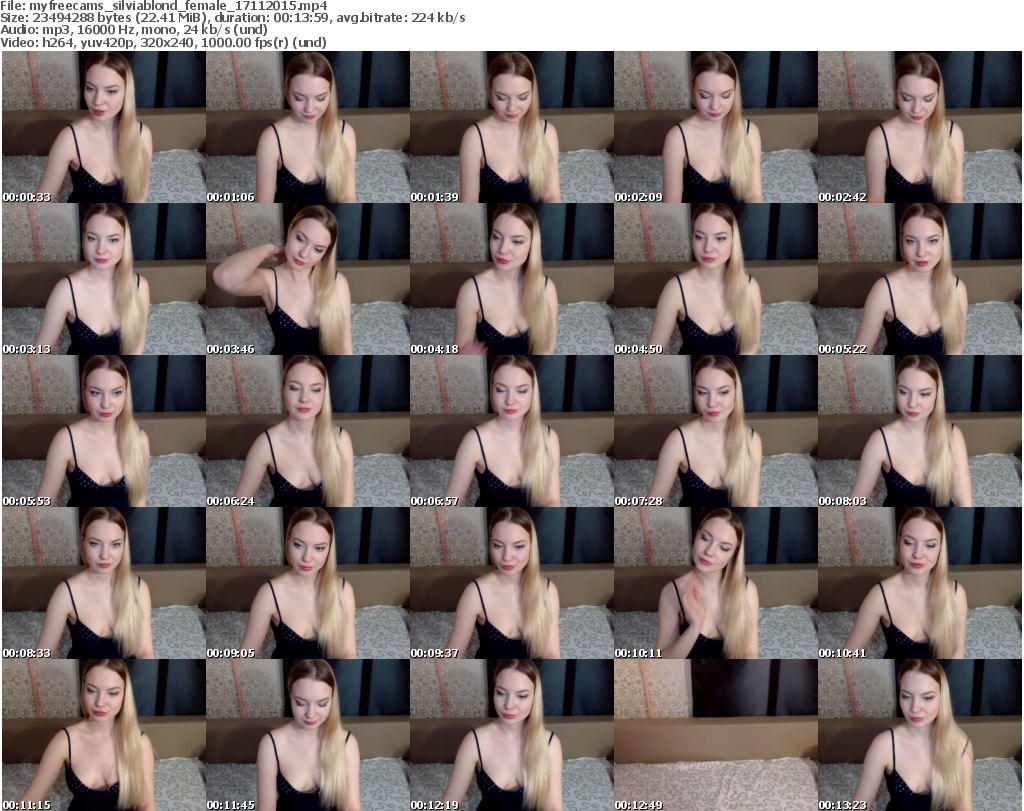The image size is (1024, 811).
Task: Click the thumbnail stamped 00:01:06
Action: point(308,127)
